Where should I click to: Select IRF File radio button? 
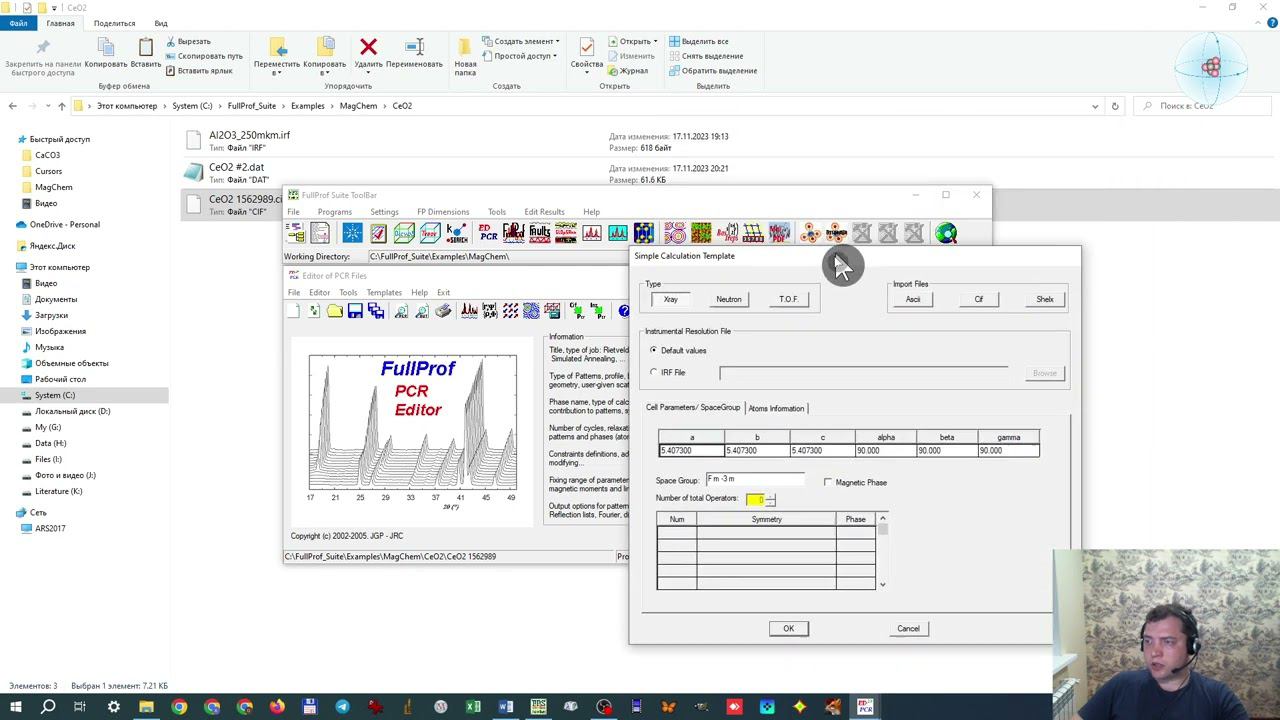click(653, 372)
